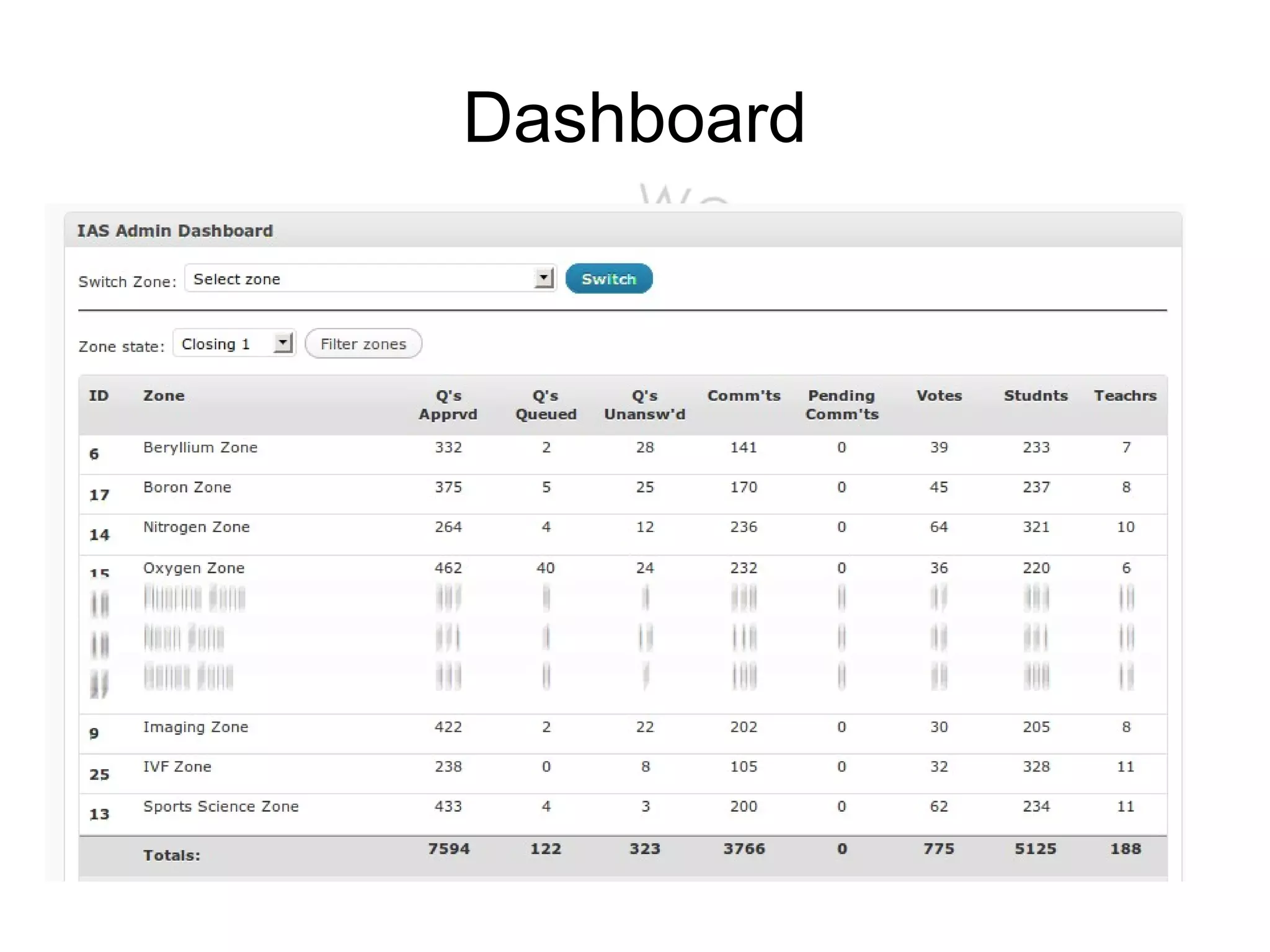Image resolution: width=1270 pixels, height=952 pixels.
Task: Open the Boron Zone entry
Action: pyautogui.click(x=187, y=487)
